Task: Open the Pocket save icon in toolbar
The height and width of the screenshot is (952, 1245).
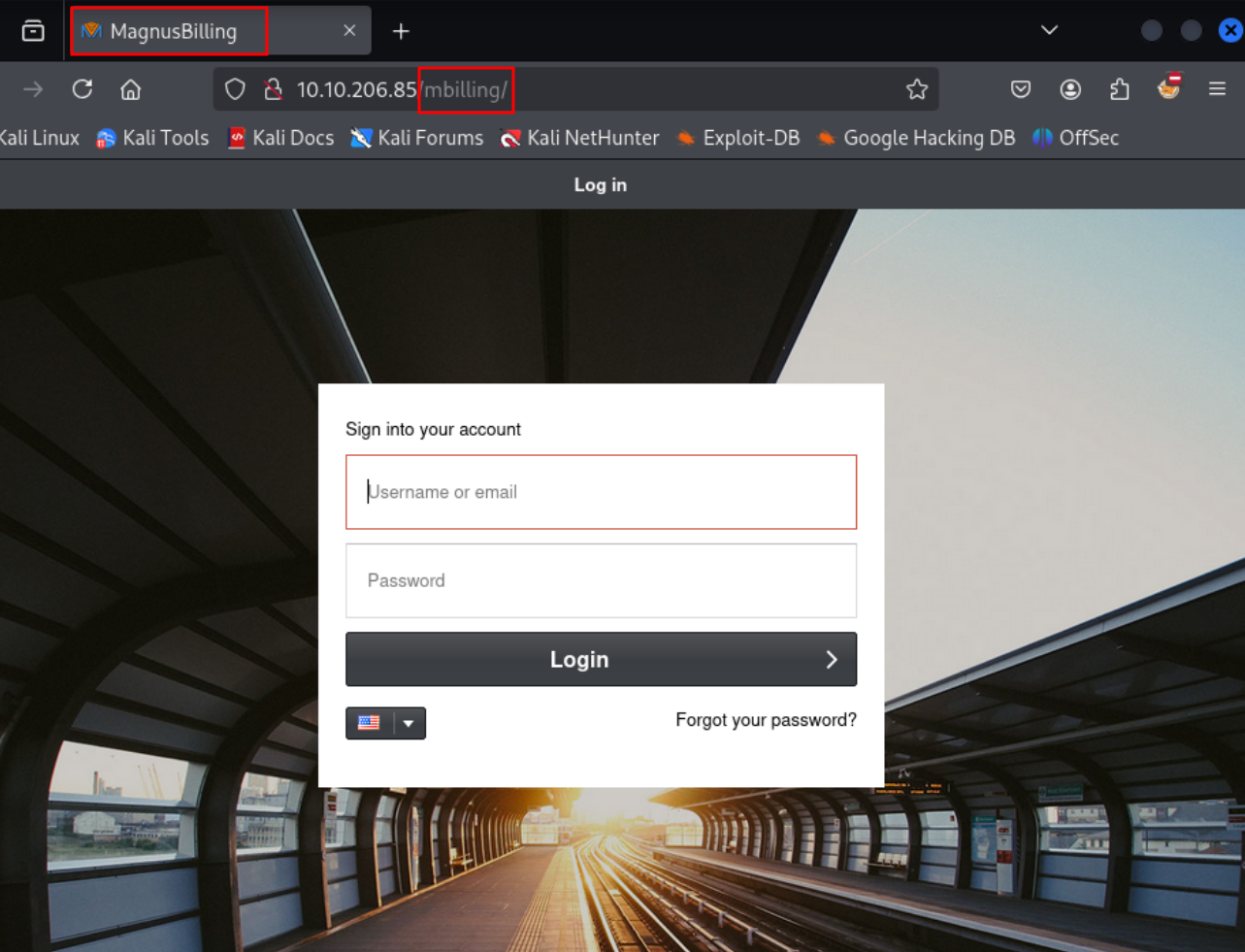Action: pyautogui.click(x=1021, y=89)
